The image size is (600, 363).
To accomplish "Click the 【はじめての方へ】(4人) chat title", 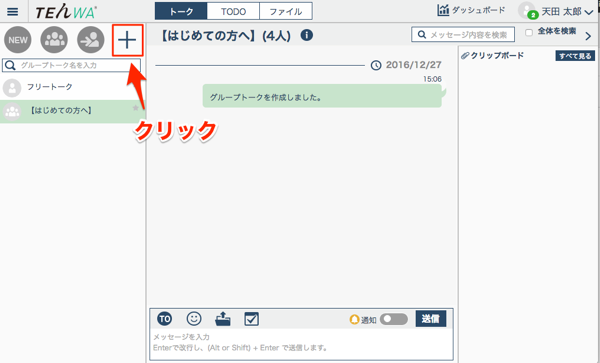I will click(225, 36).
